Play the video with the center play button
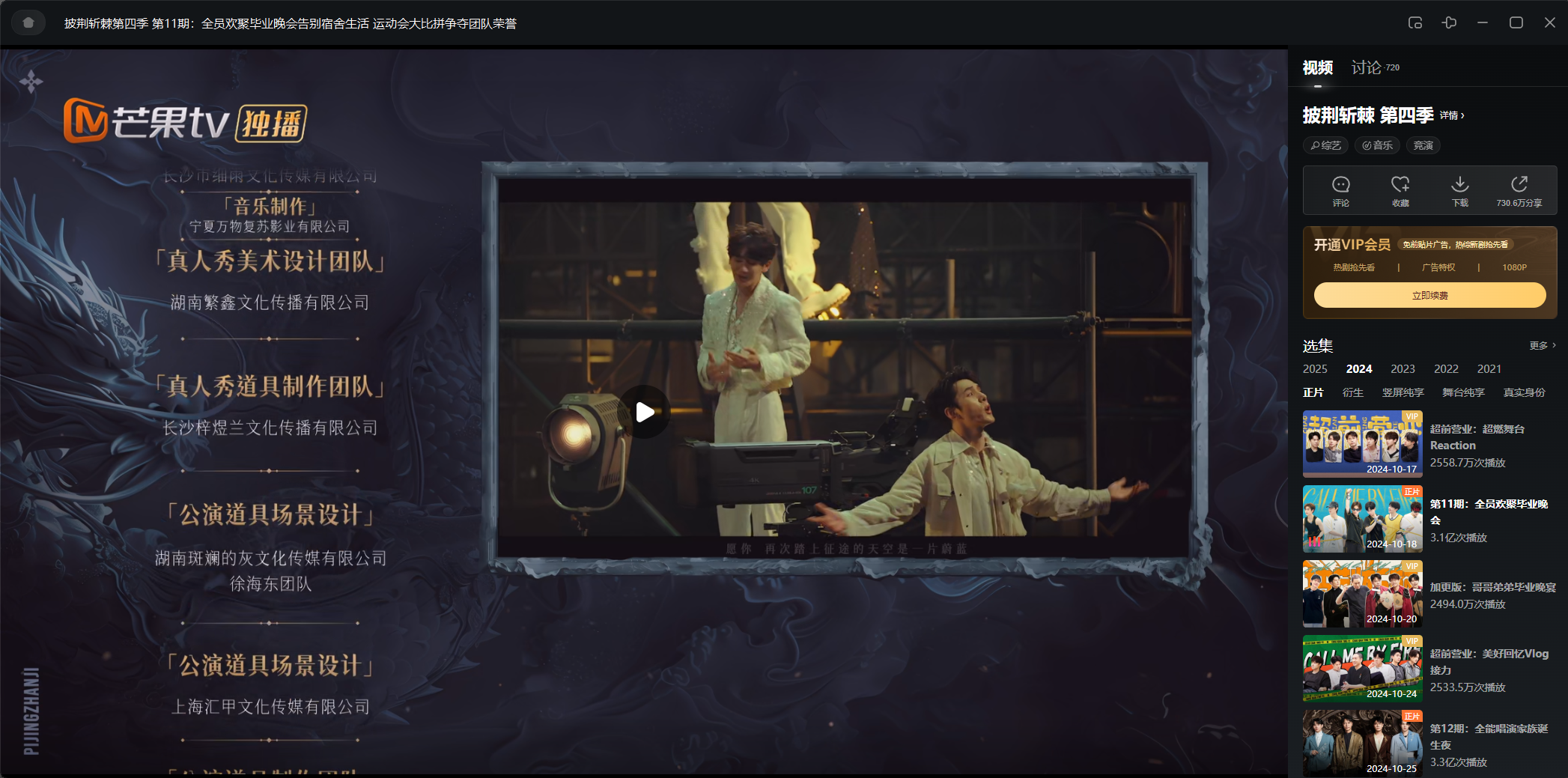The image size is (1568, 778). 644,412
